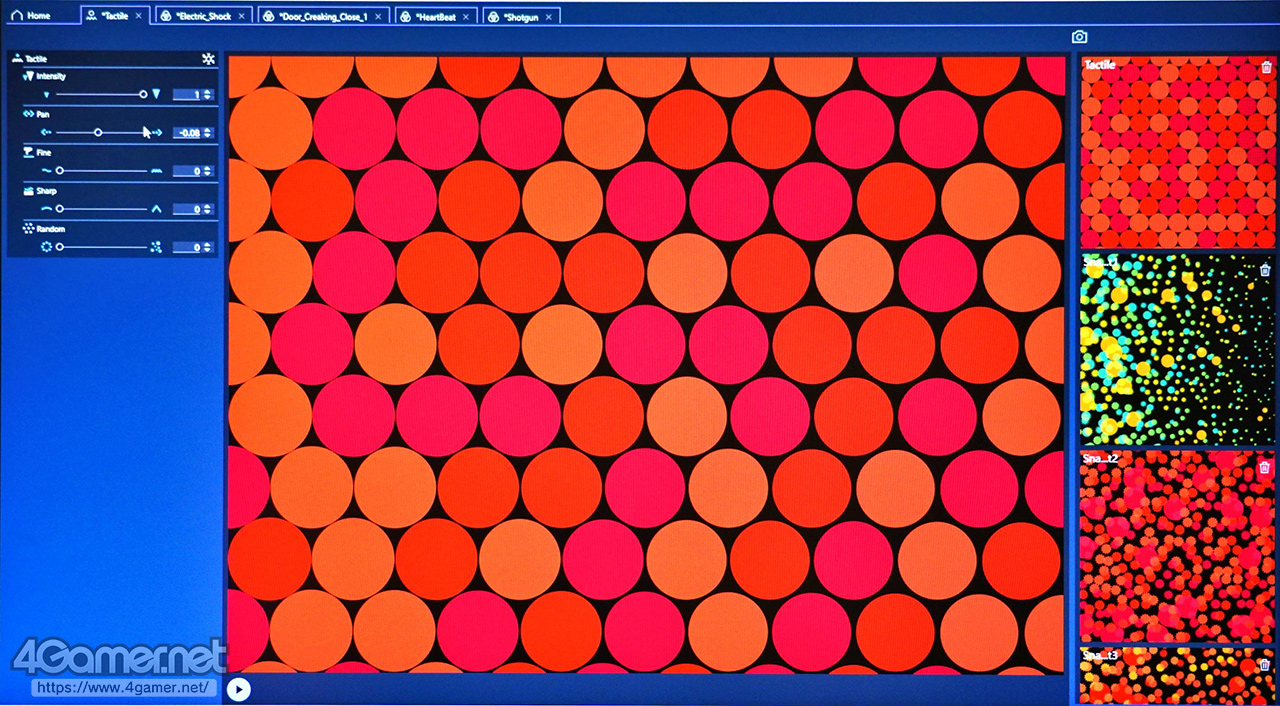Delete the Tactile snapshot with trash icon
Screen dimensions: 1280x706
coord(1266,67)
